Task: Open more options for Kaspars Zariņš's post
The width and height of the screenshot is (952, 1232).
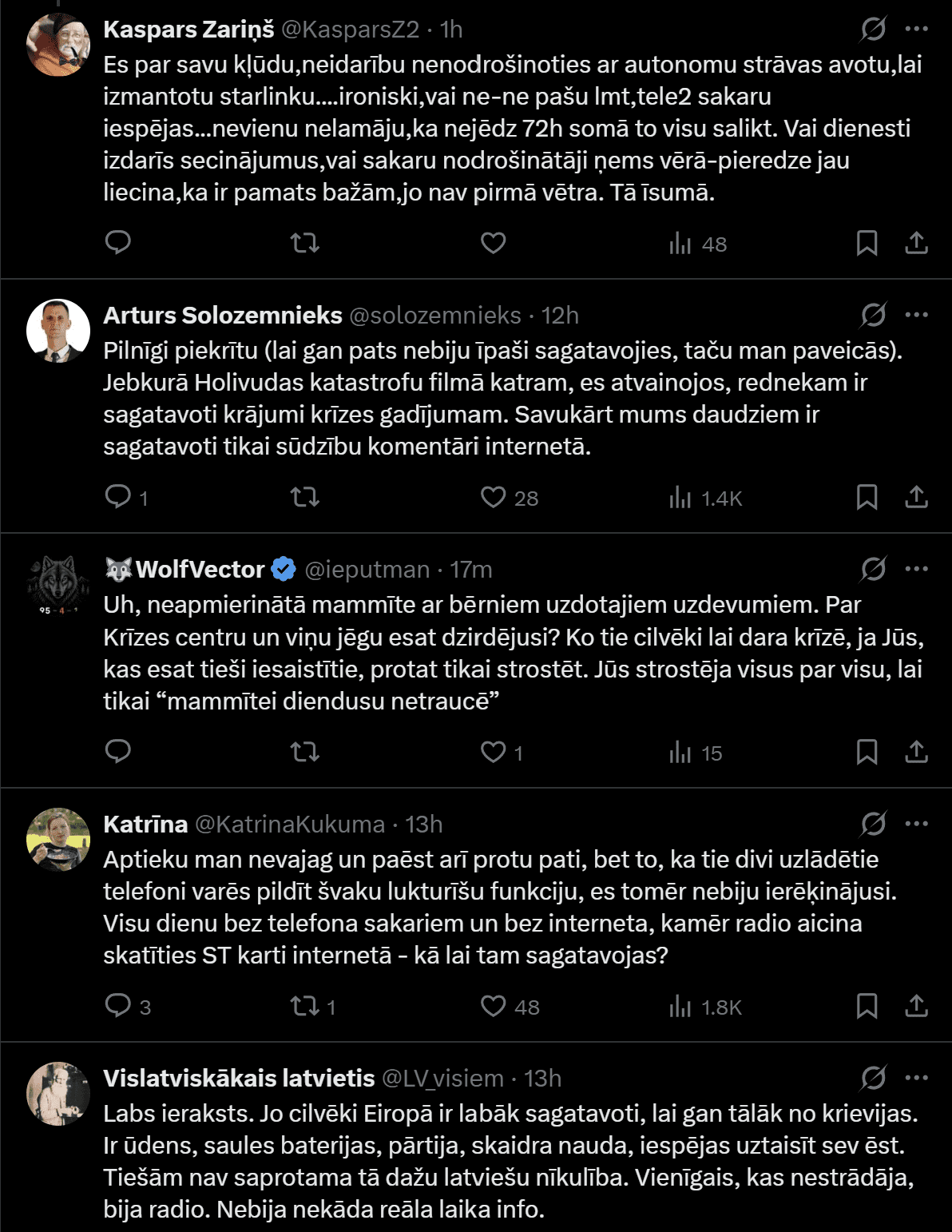Action: click(916, 30)
